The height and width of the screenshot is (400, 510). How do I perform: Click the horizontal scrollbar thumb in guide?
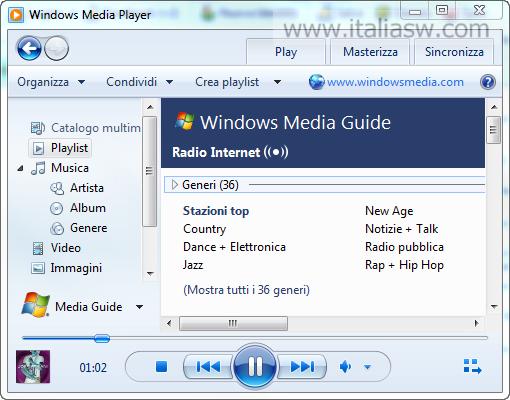(x=233, y=323)
